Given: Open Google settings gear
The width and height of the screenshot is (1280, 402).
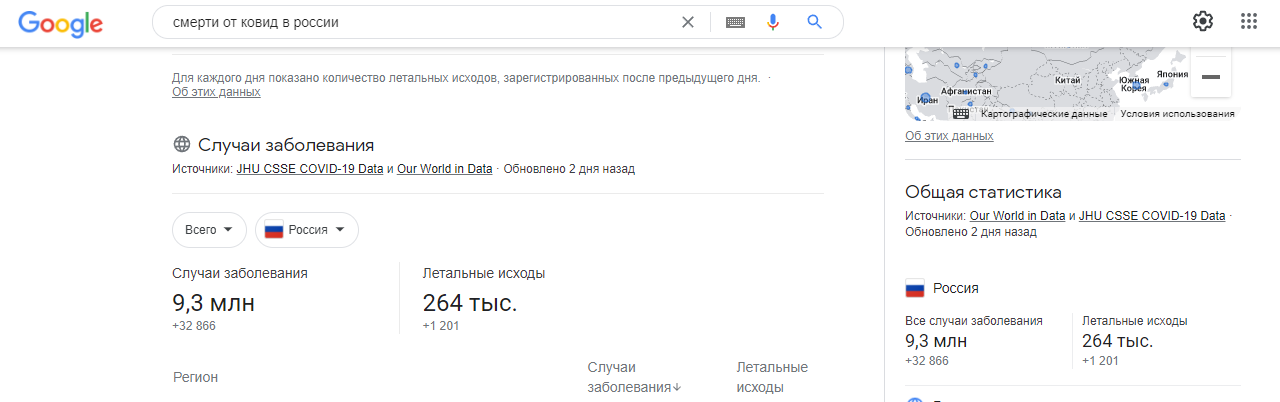Looking at the screenshot, I should pyautogui.click(x=1203, y=22).
